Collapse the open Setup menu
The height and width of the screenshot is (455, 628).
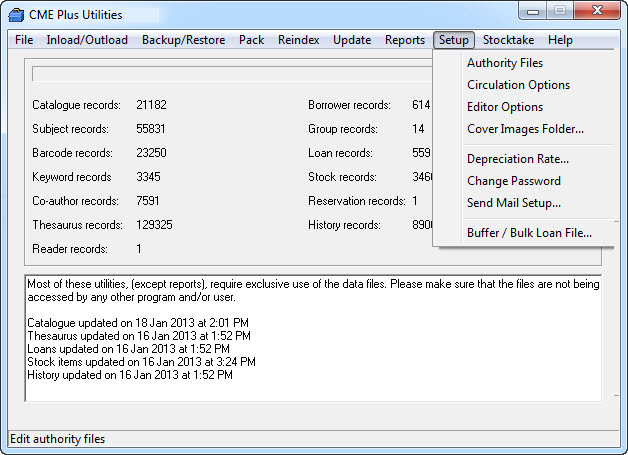pos(453,40)
